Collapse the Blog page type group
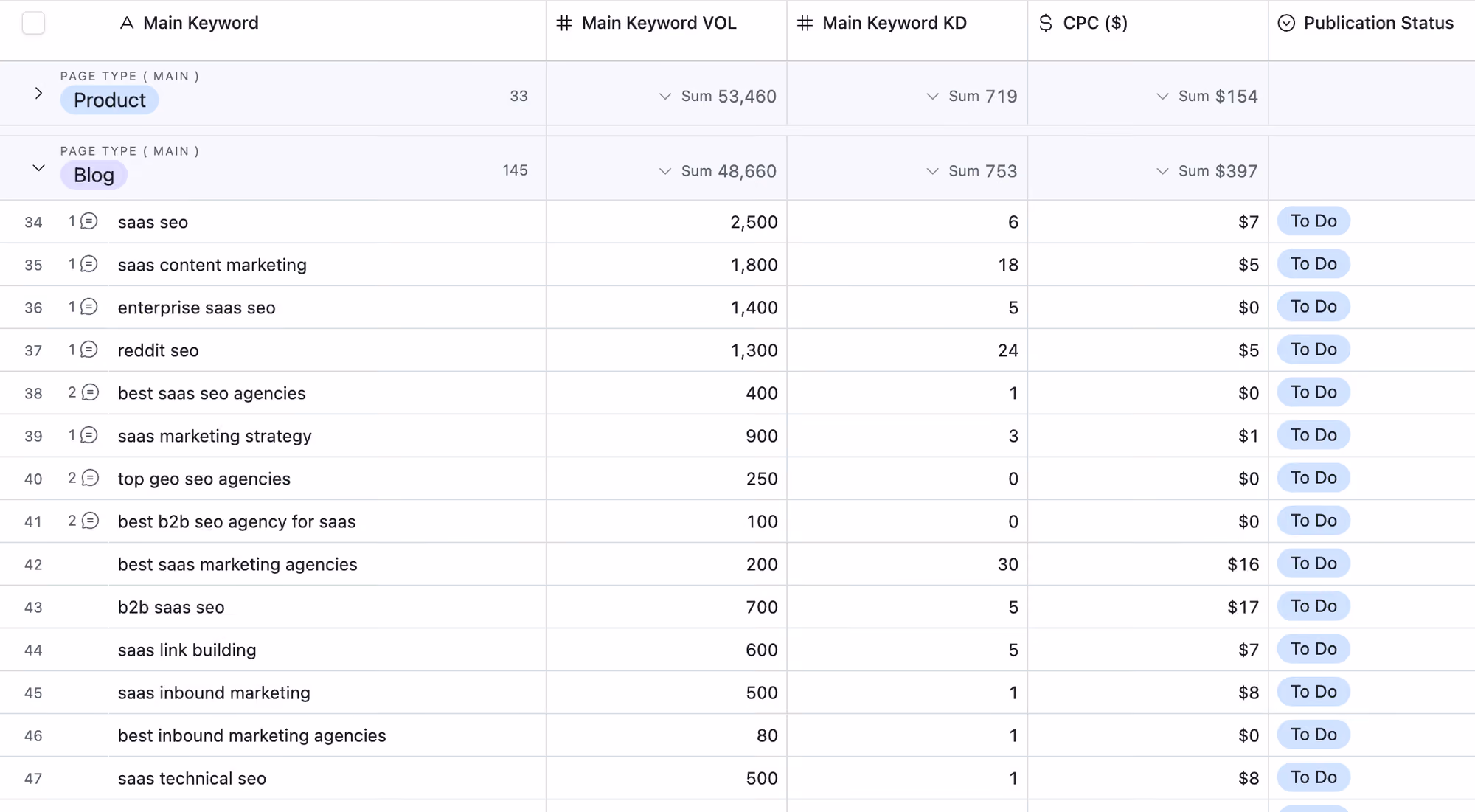 (38, 168)
